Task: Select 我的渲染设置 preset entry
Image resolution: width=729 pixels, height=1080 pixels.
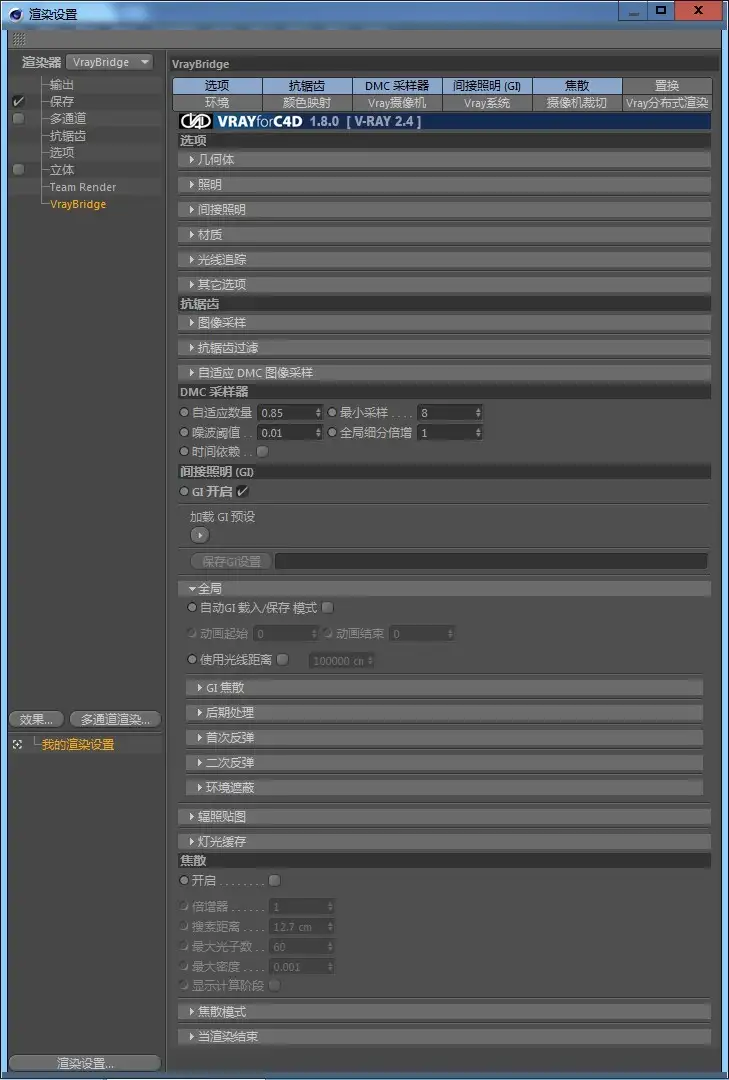Action: pos(78,745)
